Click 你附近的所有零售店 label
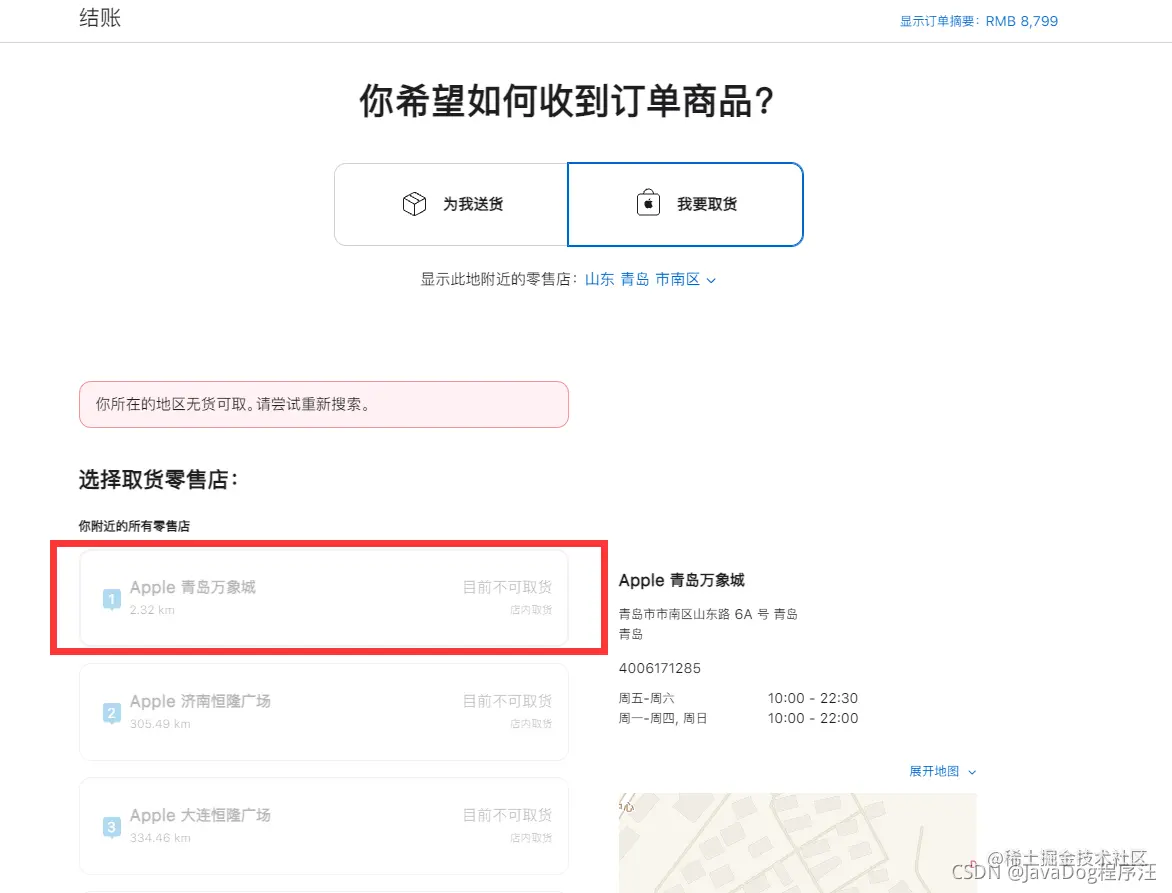Screen dimensions: 1172x893 tap(135, 526)
